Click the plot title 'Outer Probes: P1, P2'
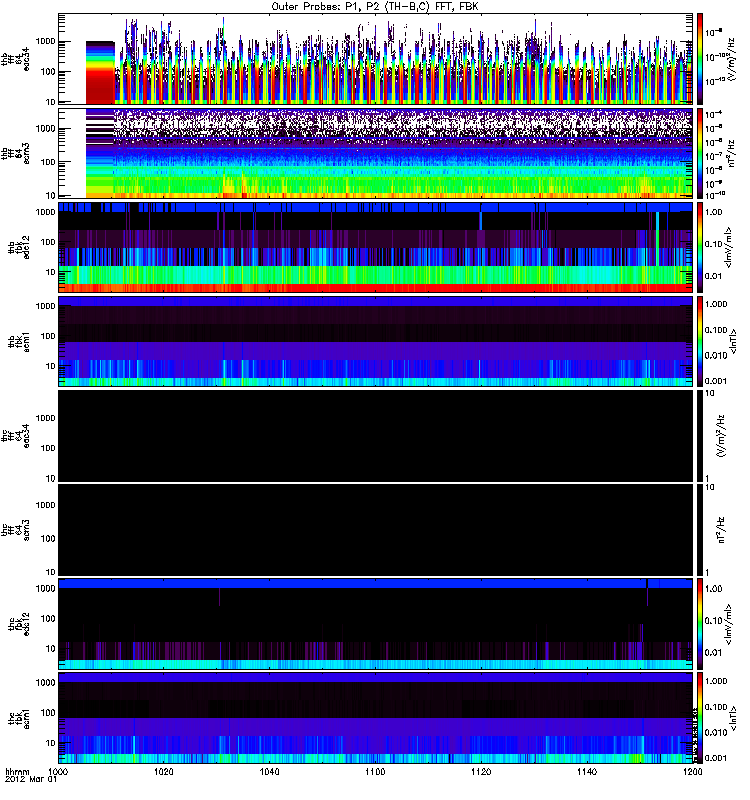Image resolution: width=750 pixels, height=800 pixels. 375,6
